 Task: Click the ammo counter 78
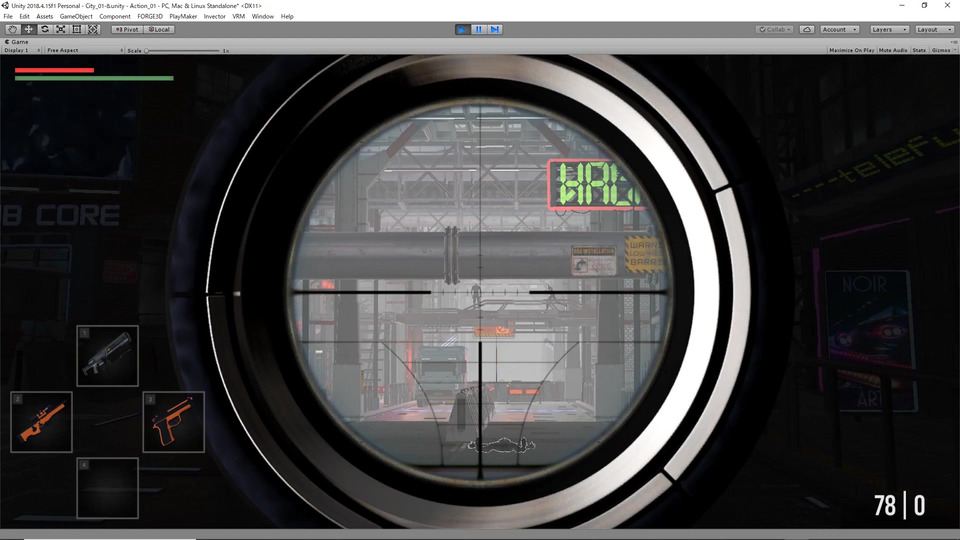coord(885,506)
